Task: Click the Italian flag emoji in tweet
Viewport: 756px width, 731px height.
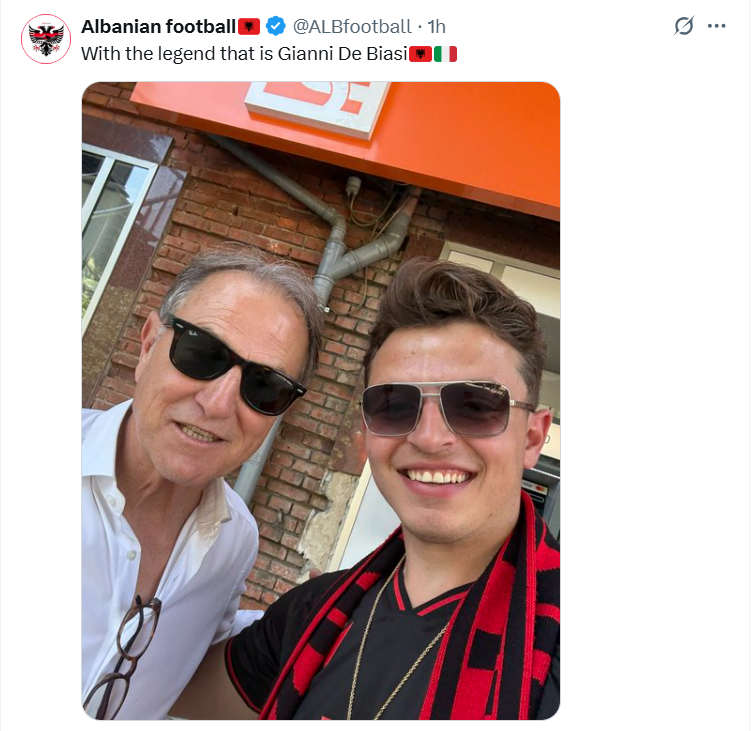Action: pyautogui.click(x=446, y=54)
